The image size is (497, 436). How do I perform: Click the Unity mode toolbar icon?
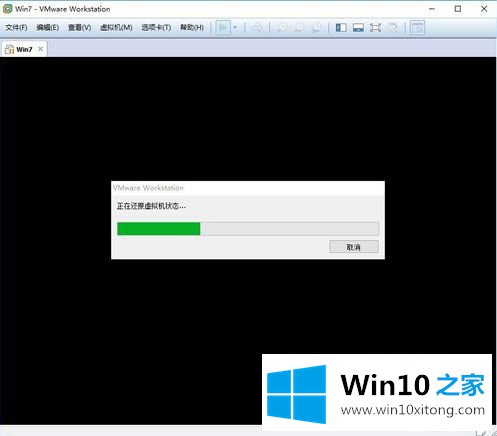[x=393, y=28]
